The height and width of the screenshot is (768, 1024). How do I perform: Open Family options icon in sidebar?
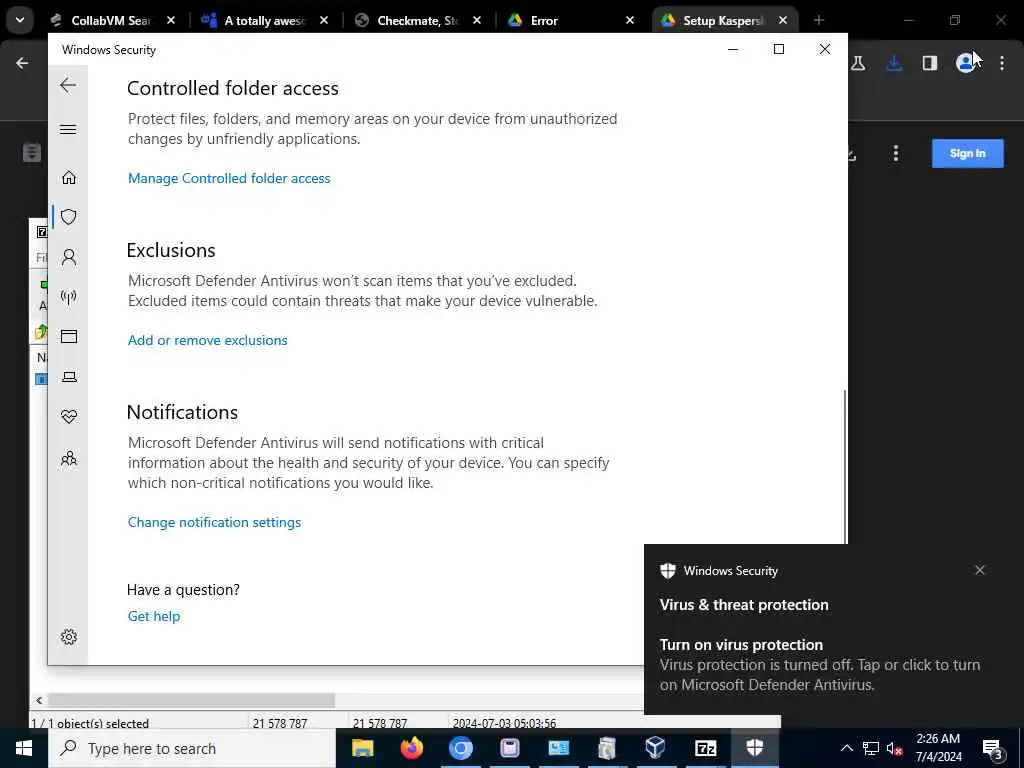pos(69,458)
